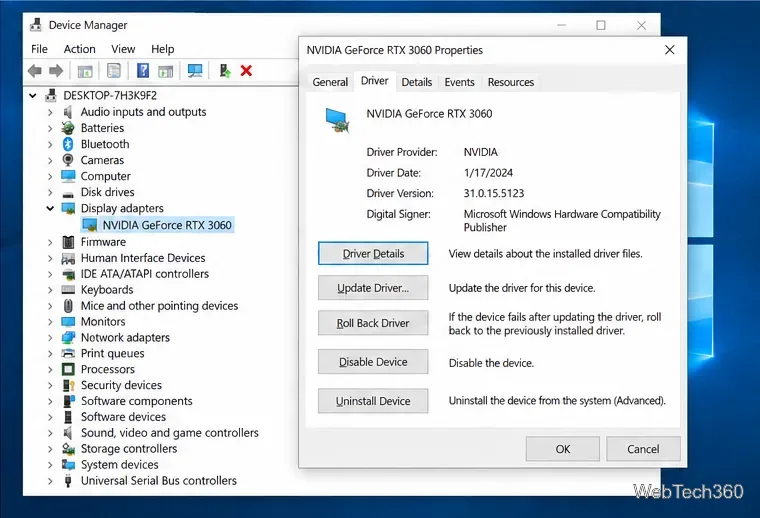Switch to the Resources tab
The height and width of the screenshot is (518, 760).
pyautogui.click(x=510, y=82)
